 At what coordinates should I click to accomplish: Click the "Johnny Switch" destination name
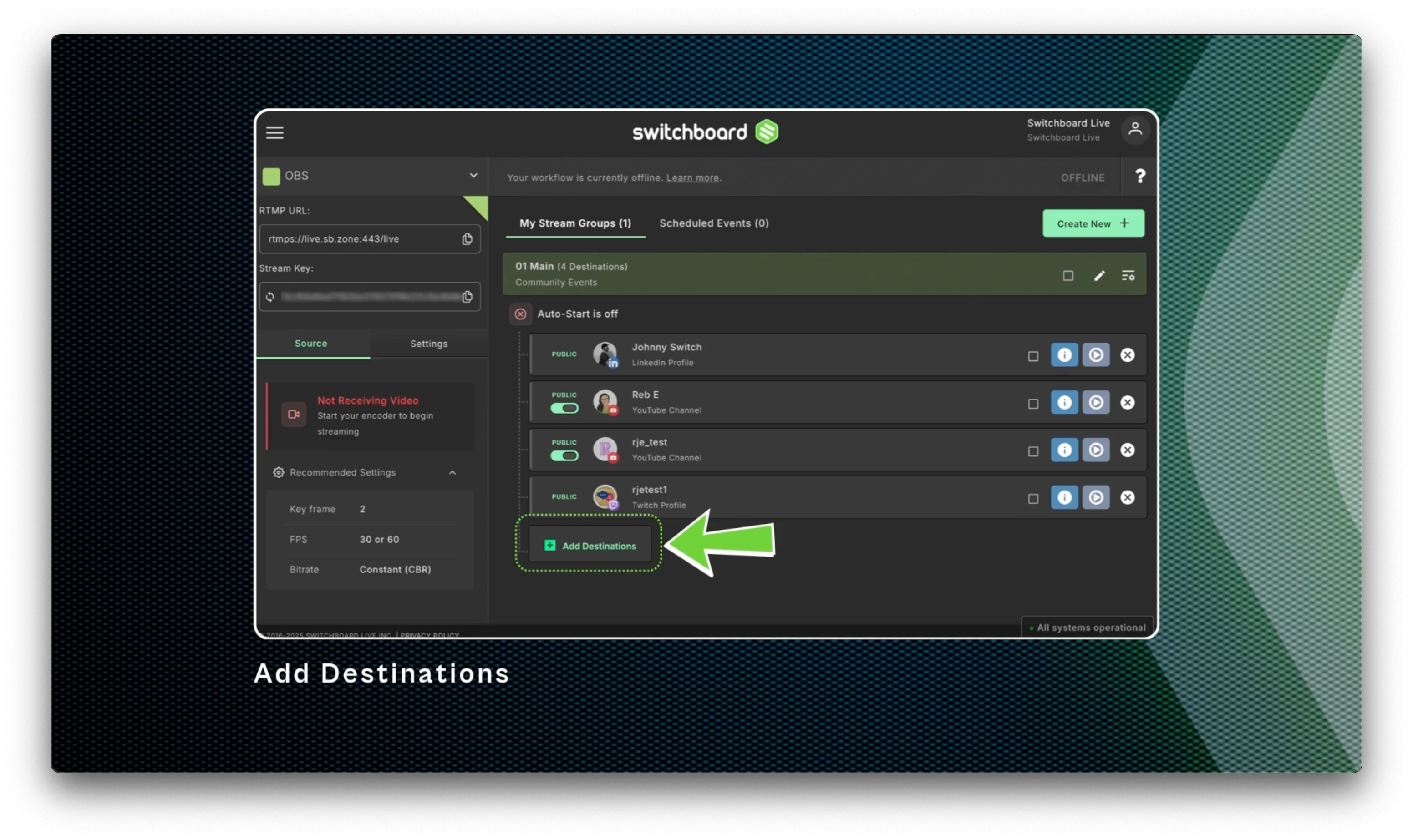(x=666, y=347)
